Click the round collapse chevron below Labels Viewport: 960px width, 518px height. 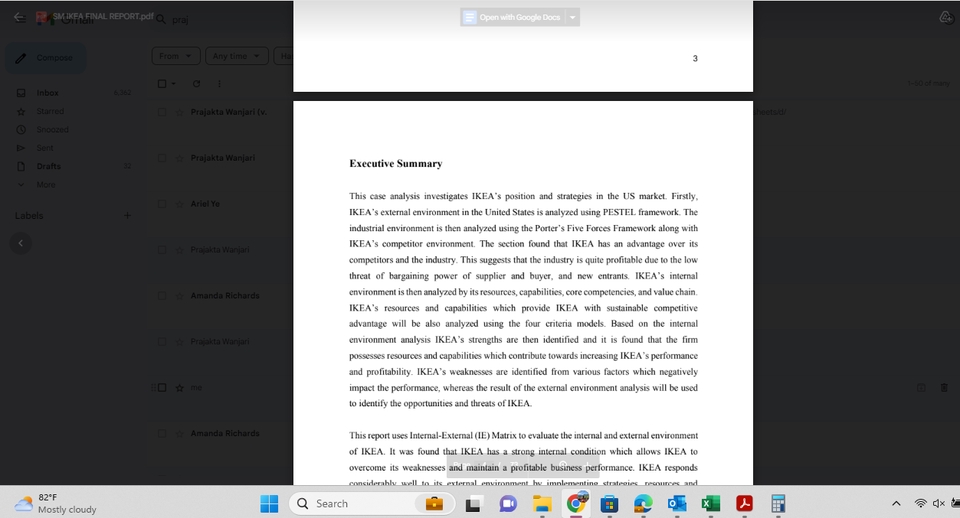coord(20,243)
